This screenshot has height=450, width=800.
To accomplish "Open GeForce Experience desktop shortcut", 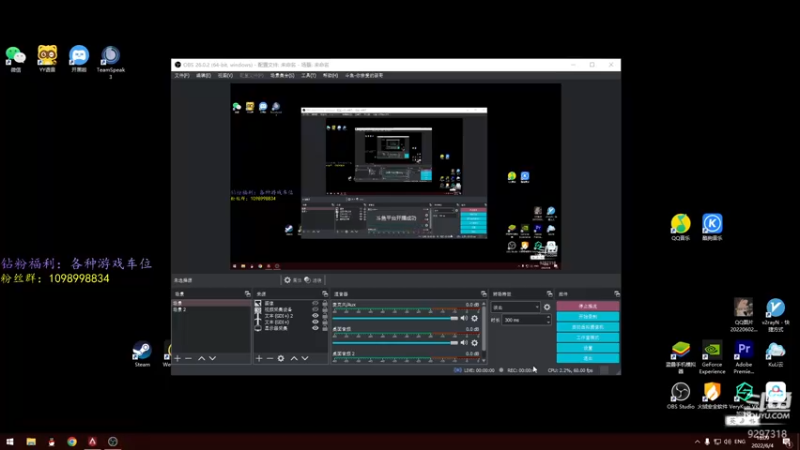I will coord(712,357).
